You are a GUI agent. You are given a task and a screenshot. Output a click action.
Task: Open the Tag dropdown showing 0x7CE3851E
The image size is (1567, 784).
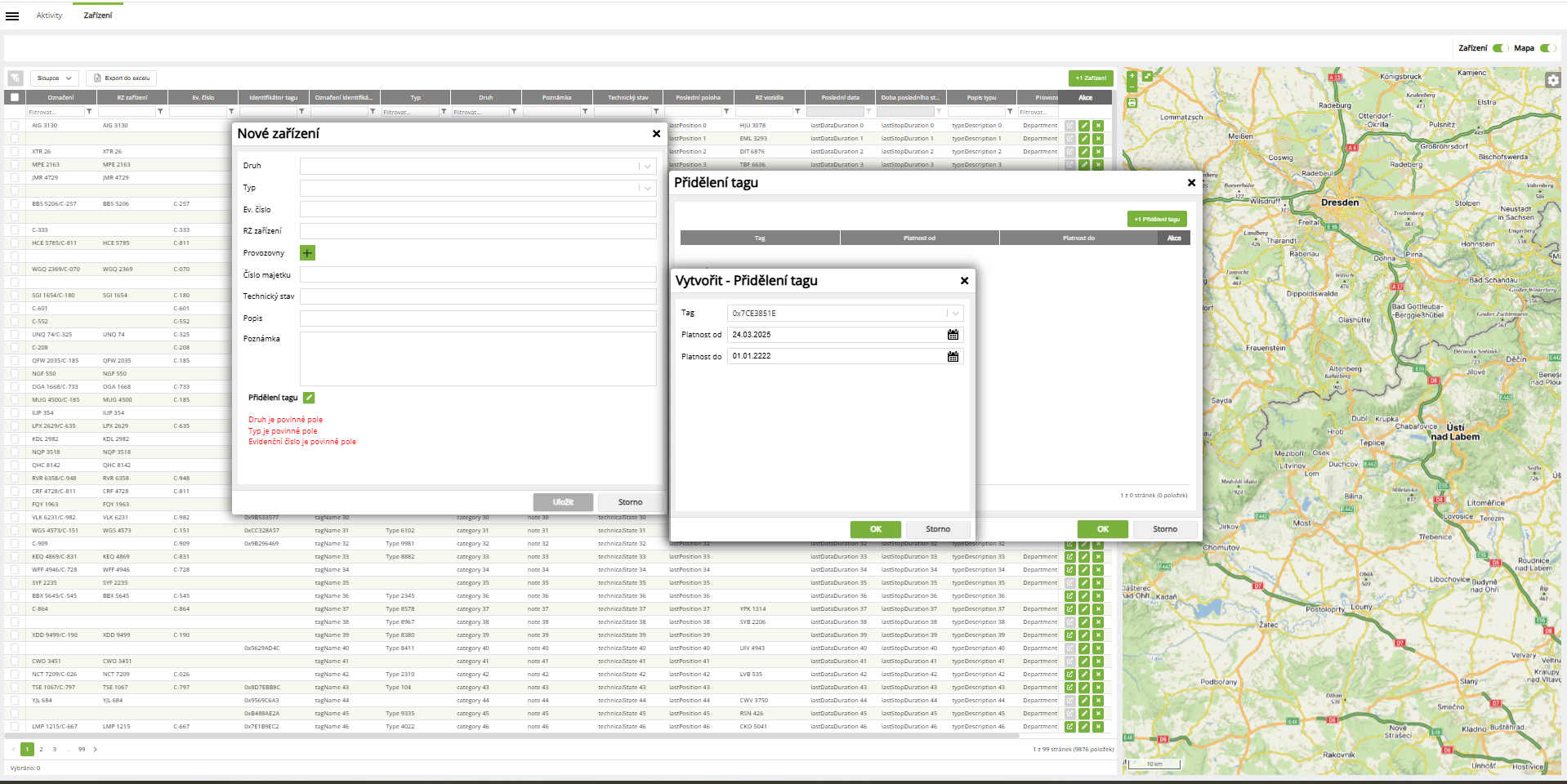845,314
